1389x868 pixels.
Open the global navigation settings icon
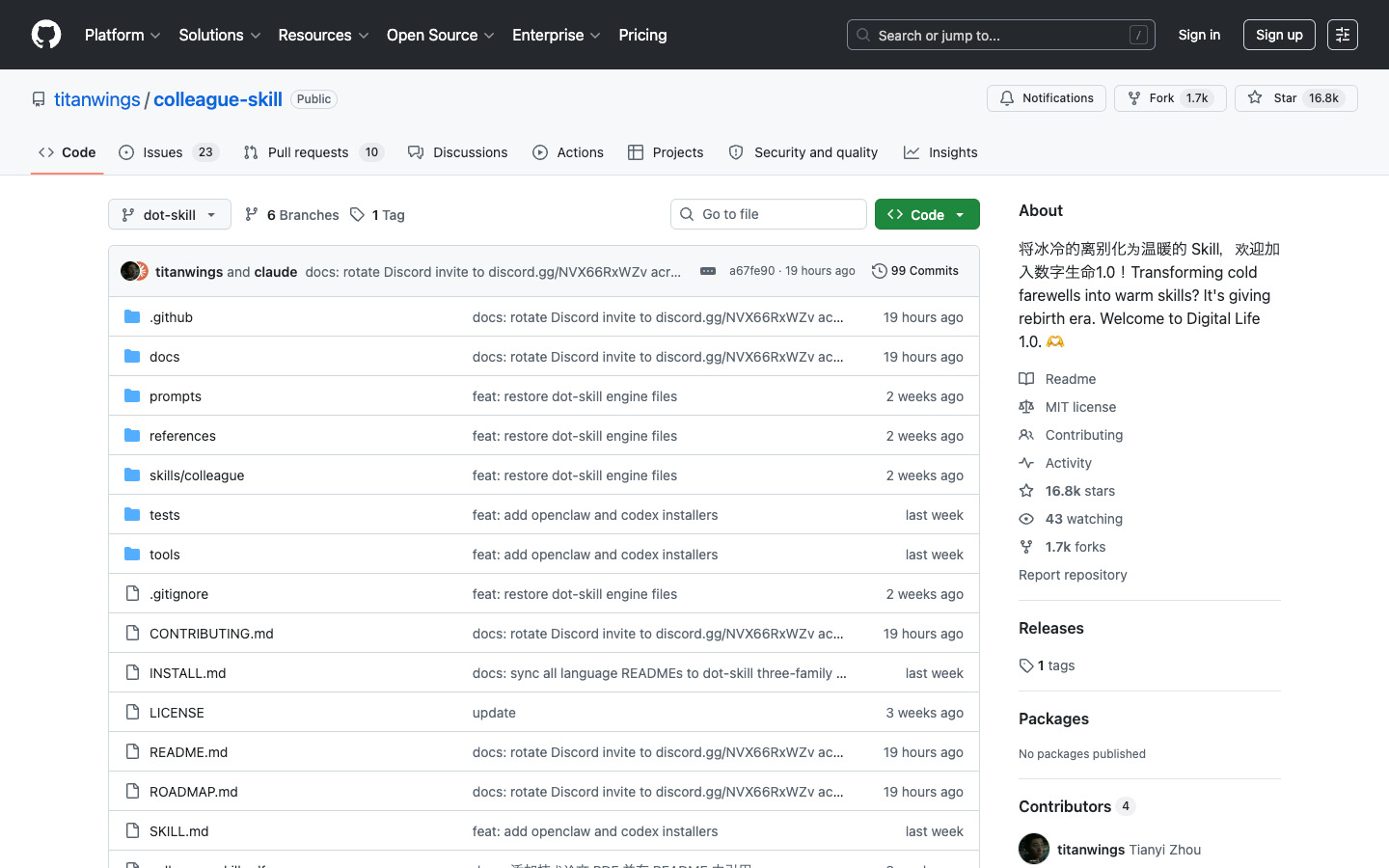pos(1343,35)
